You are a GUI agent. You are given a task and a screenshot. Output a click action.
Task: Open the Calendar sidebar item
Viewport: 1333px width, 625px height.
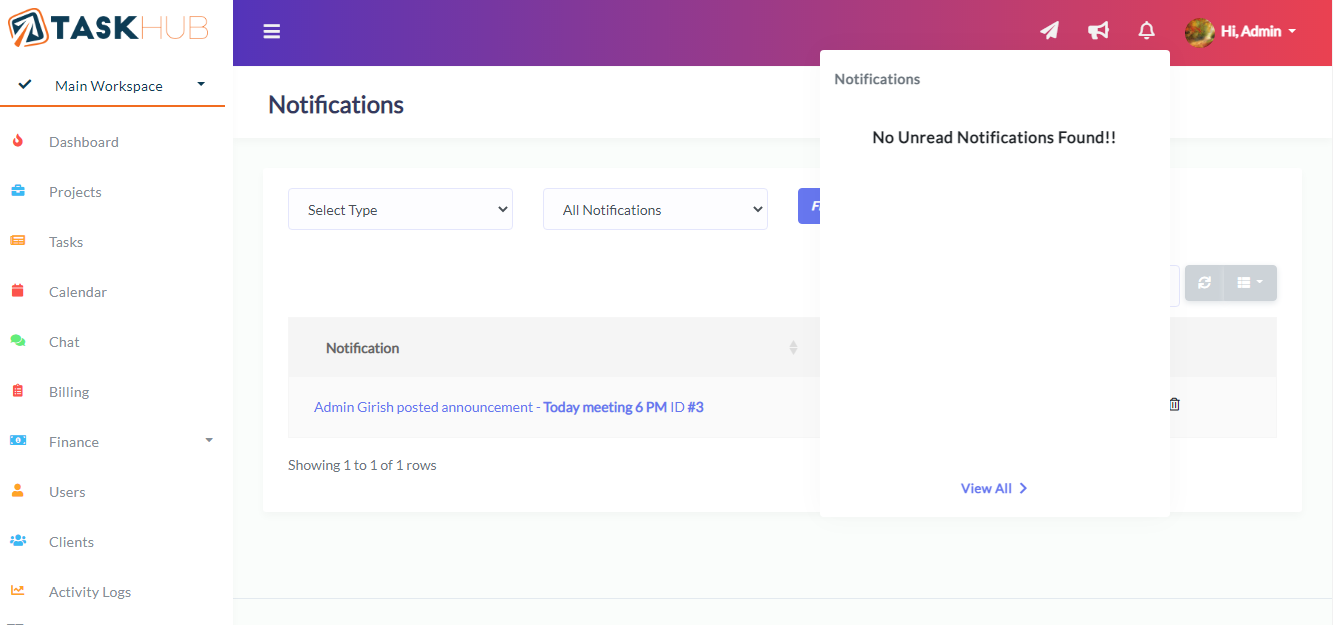coord(78,292)
